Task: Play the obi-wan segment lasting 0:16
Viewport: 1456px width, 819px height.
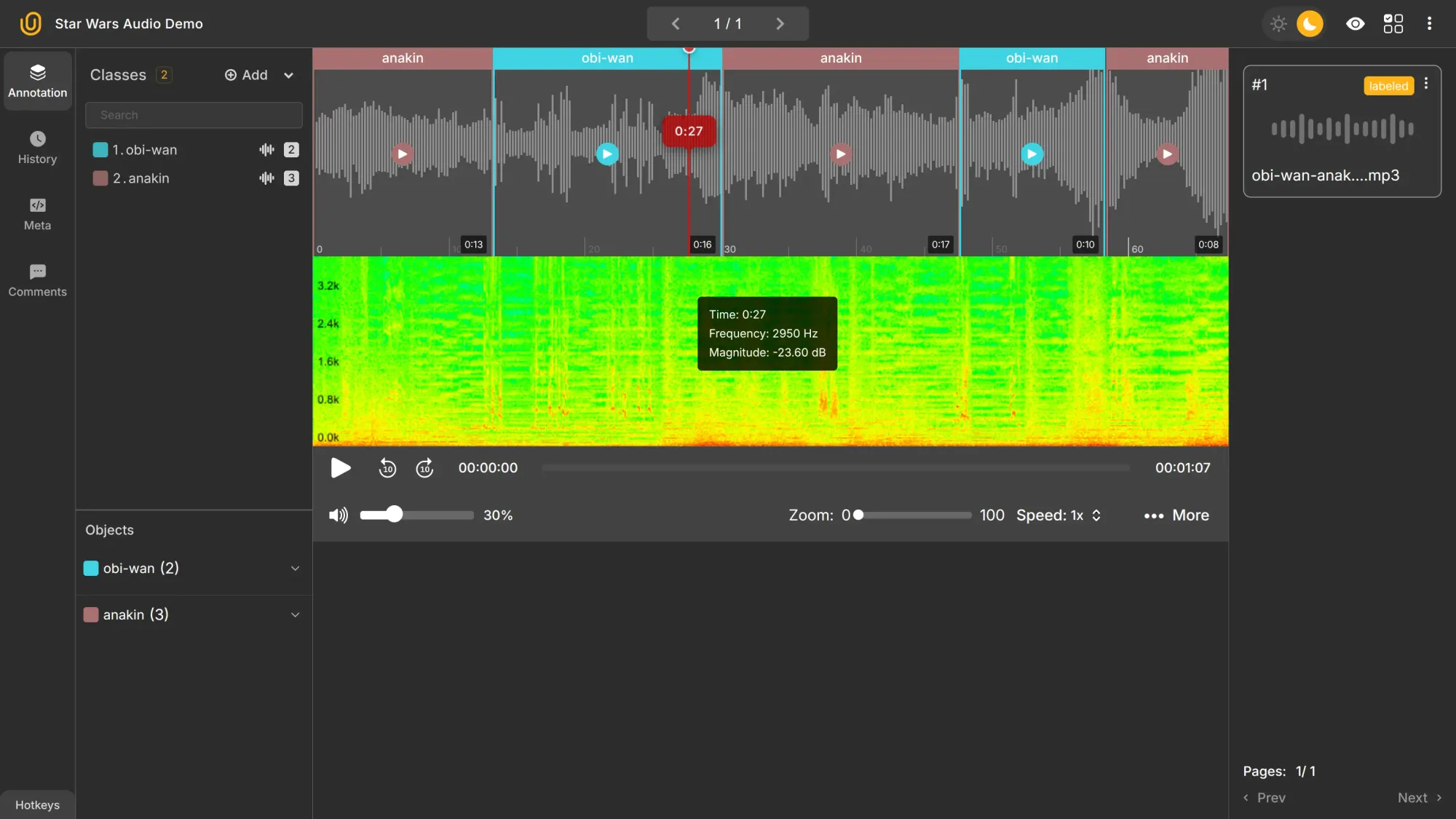Action: (x=607, y=154)
